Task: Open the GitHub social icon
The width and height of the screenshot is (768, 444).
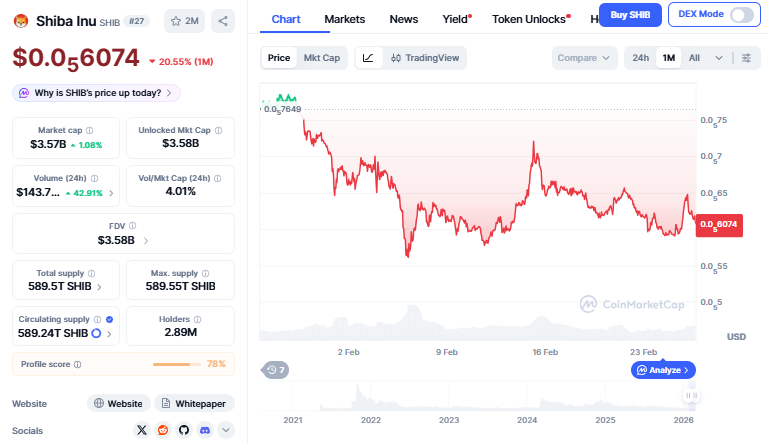Action: (183, 430)
